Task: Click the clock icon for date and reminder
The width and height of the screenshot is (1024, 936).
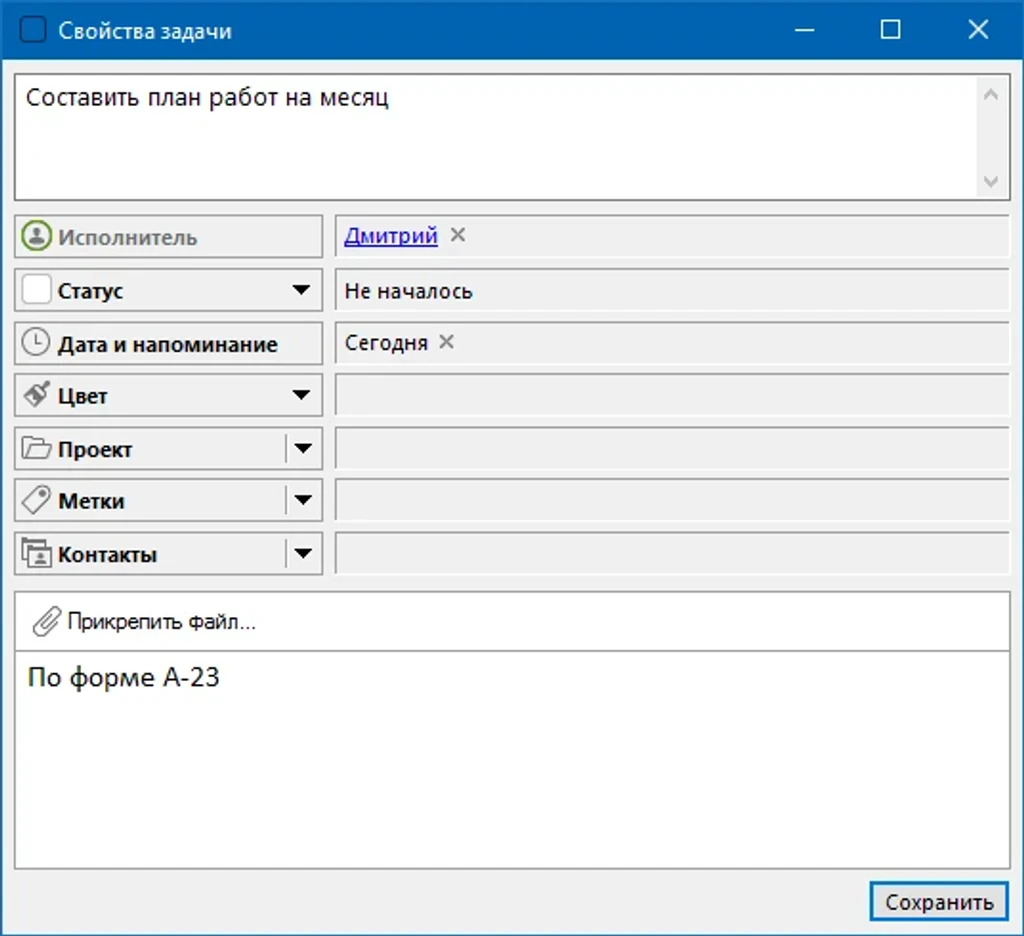Action: pyautogui.click(x=36, y=342)
